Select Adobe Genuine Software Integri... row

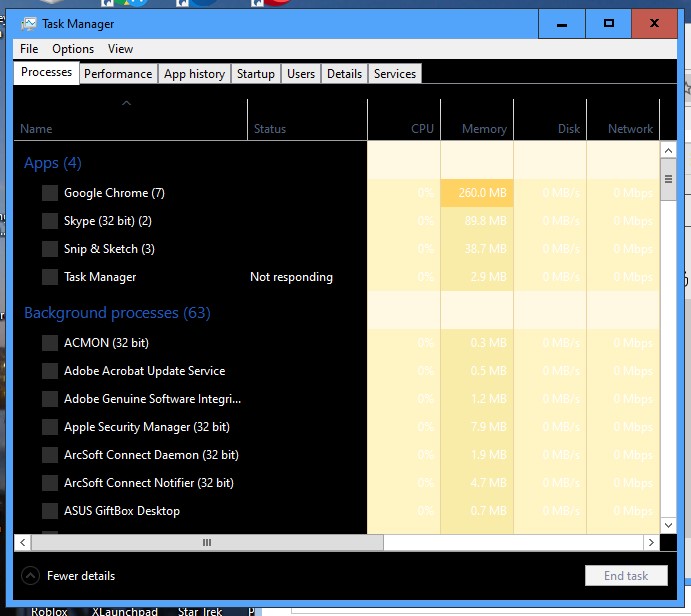337,399
